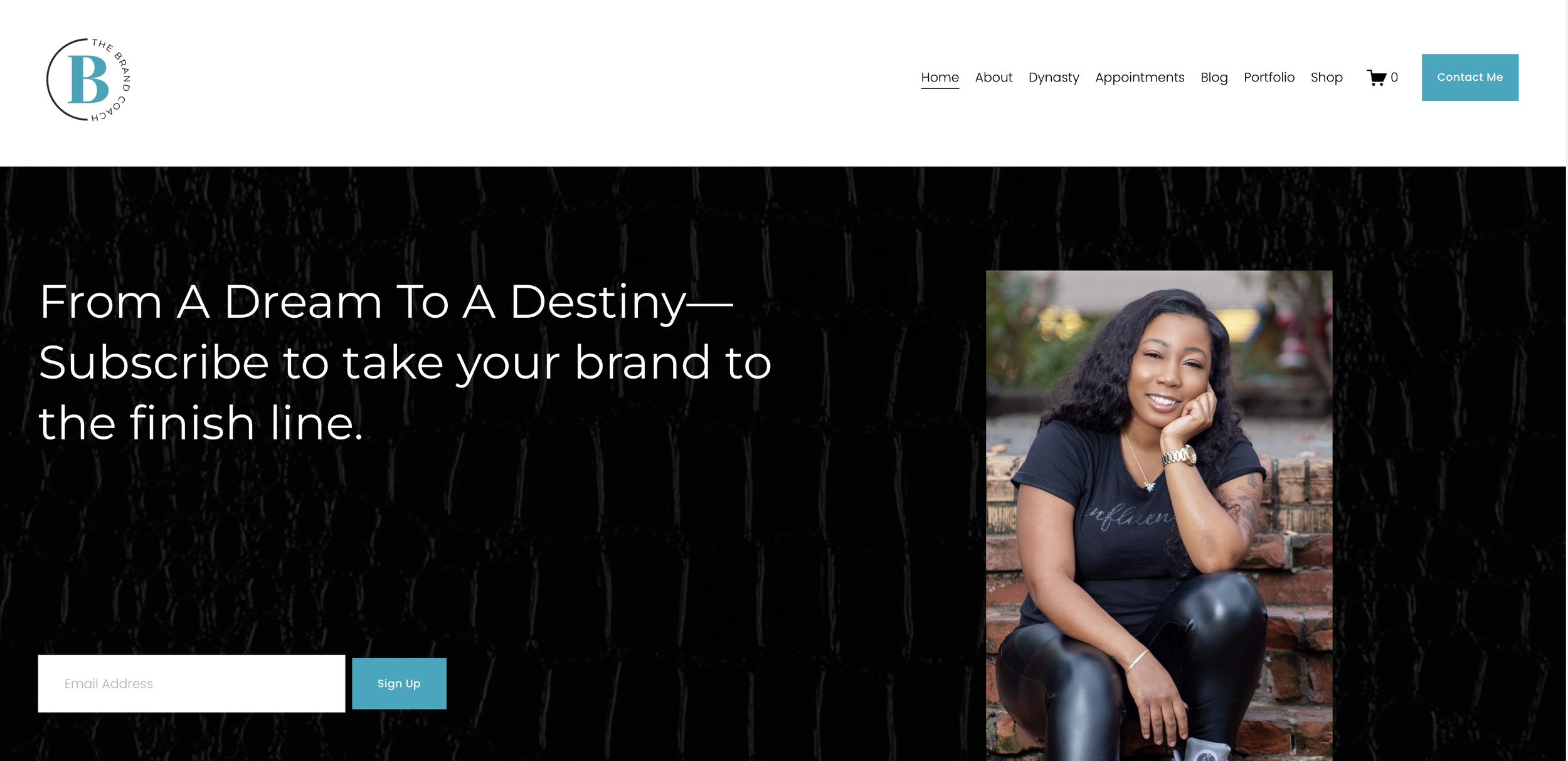
Task: Visit the Blog link
Action: (x=1214, y=78)
